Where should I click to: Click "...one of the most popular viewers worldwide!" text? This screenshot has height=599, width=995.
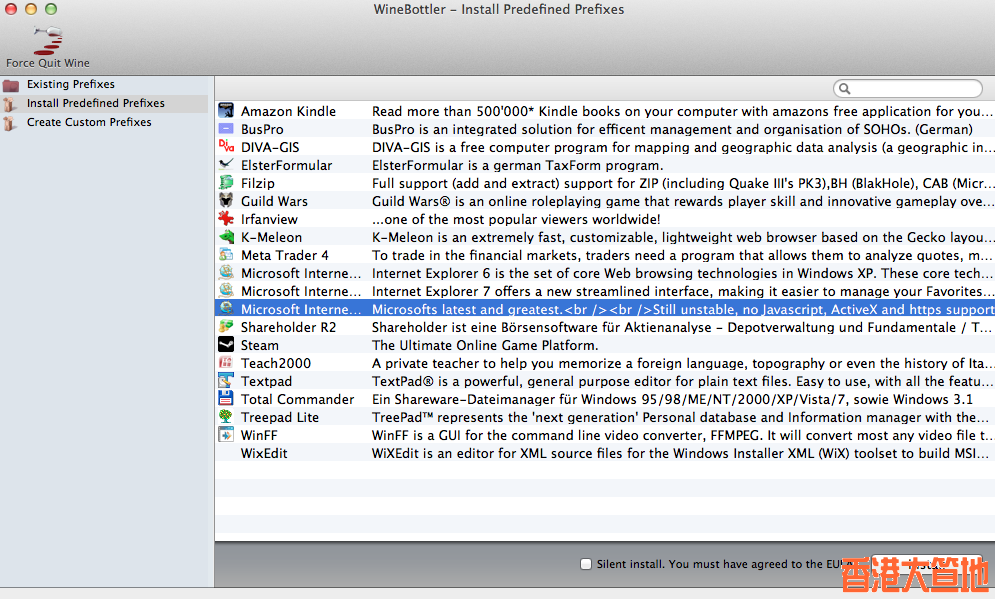(x=516, y=219)
